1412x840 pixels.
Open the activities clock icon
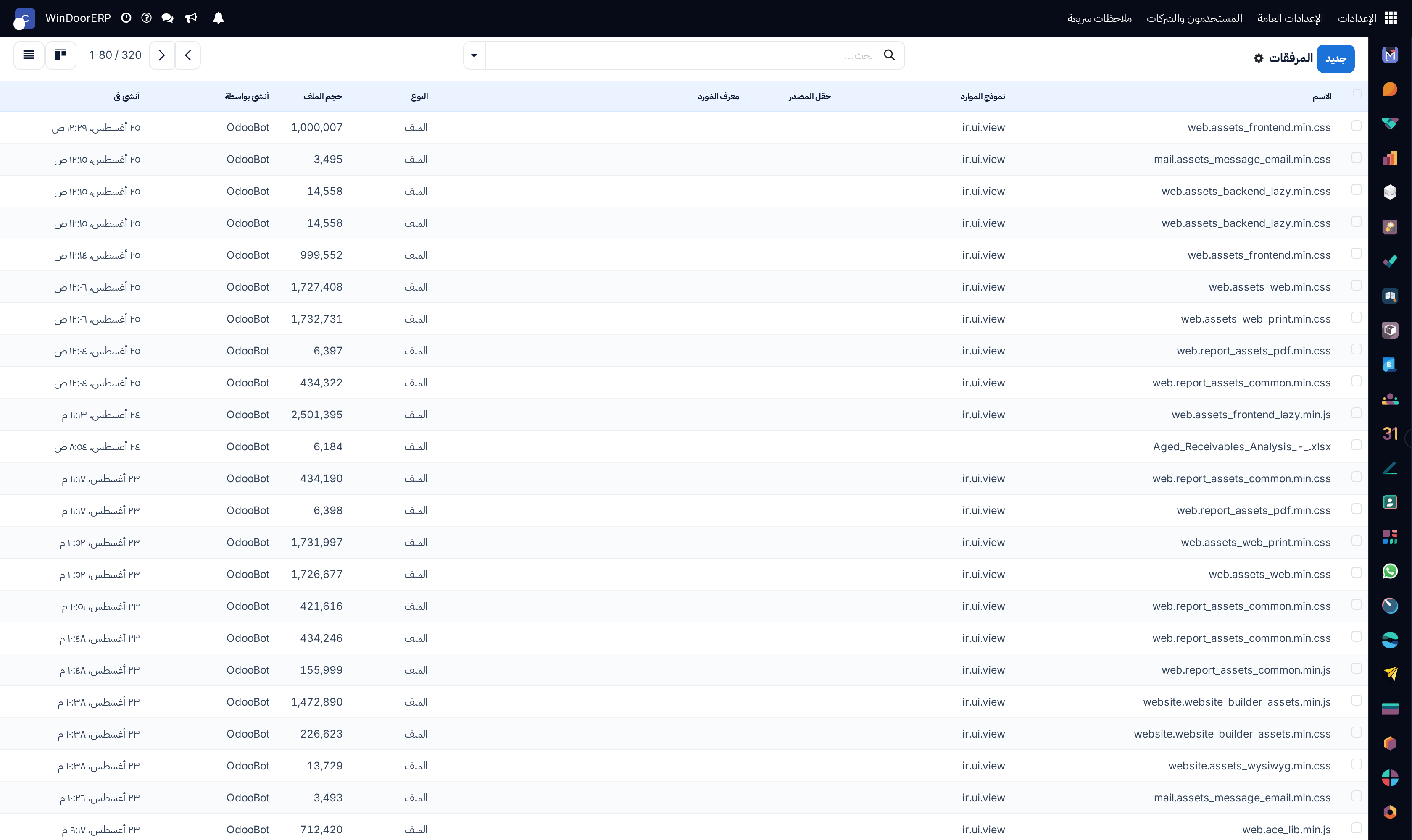pos(126,18)
